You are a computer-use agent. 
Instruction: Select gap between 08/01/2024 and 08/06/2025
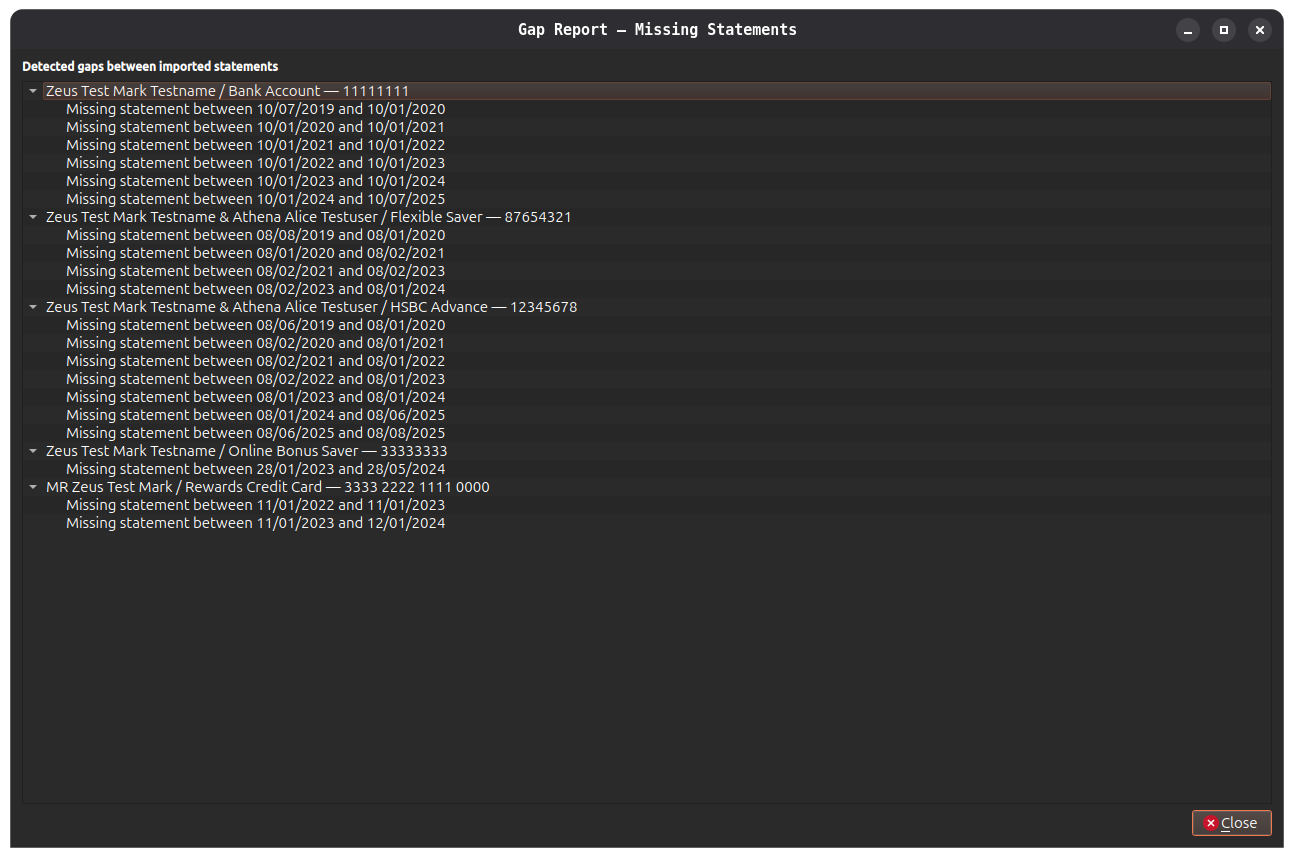667,415
